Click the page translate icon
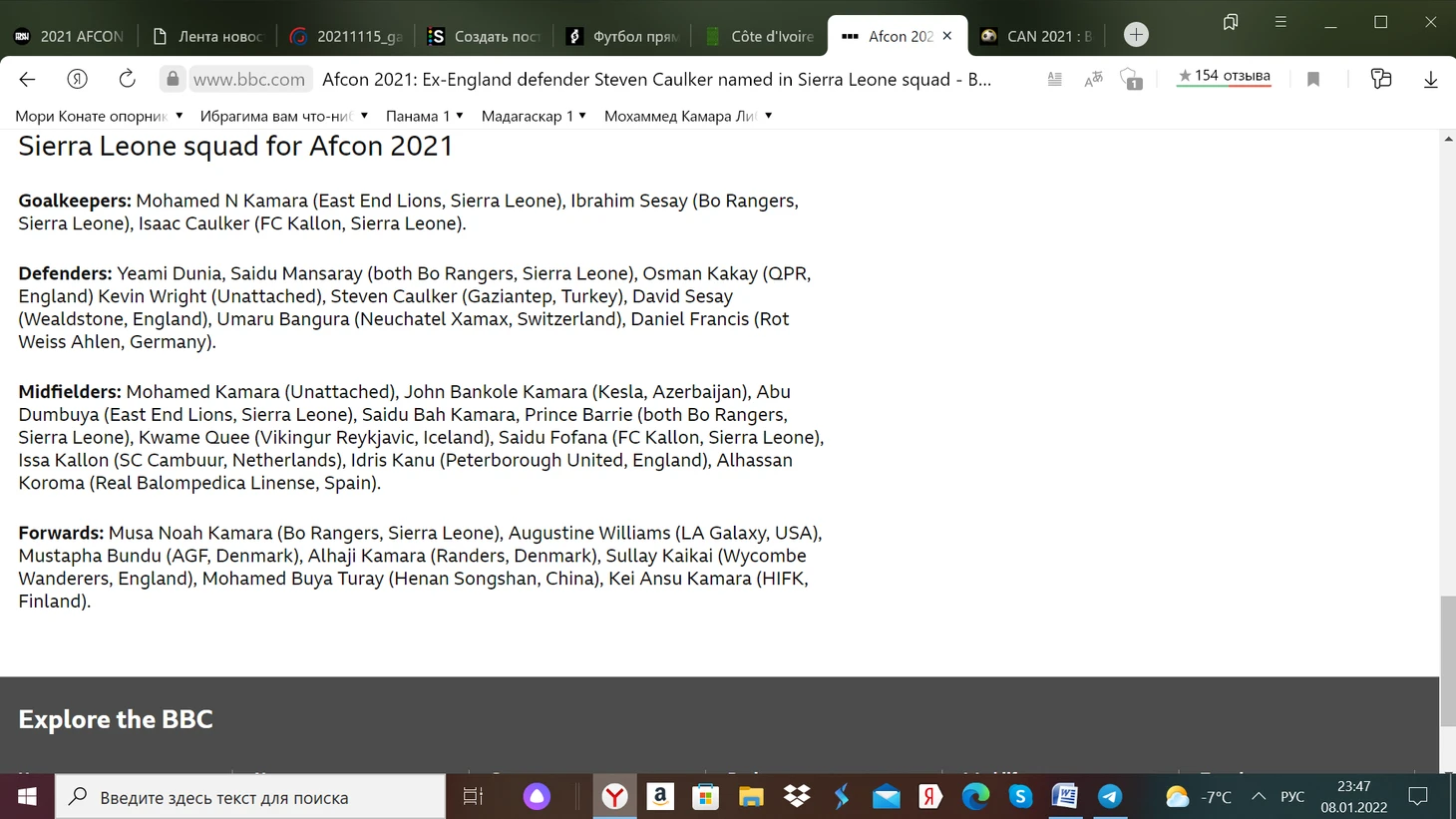1456x819 pixels. (x=1093, y=79)
